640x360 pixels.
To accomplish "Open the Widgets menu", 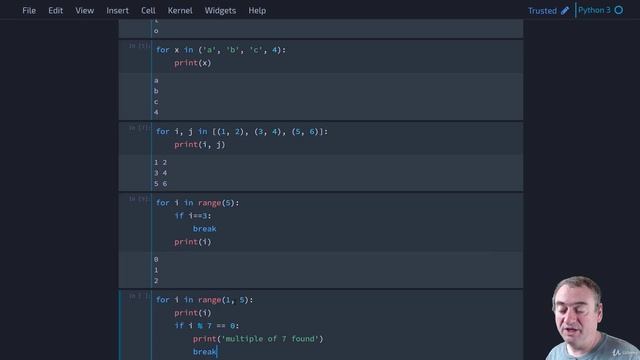I will tap(220, 11).
